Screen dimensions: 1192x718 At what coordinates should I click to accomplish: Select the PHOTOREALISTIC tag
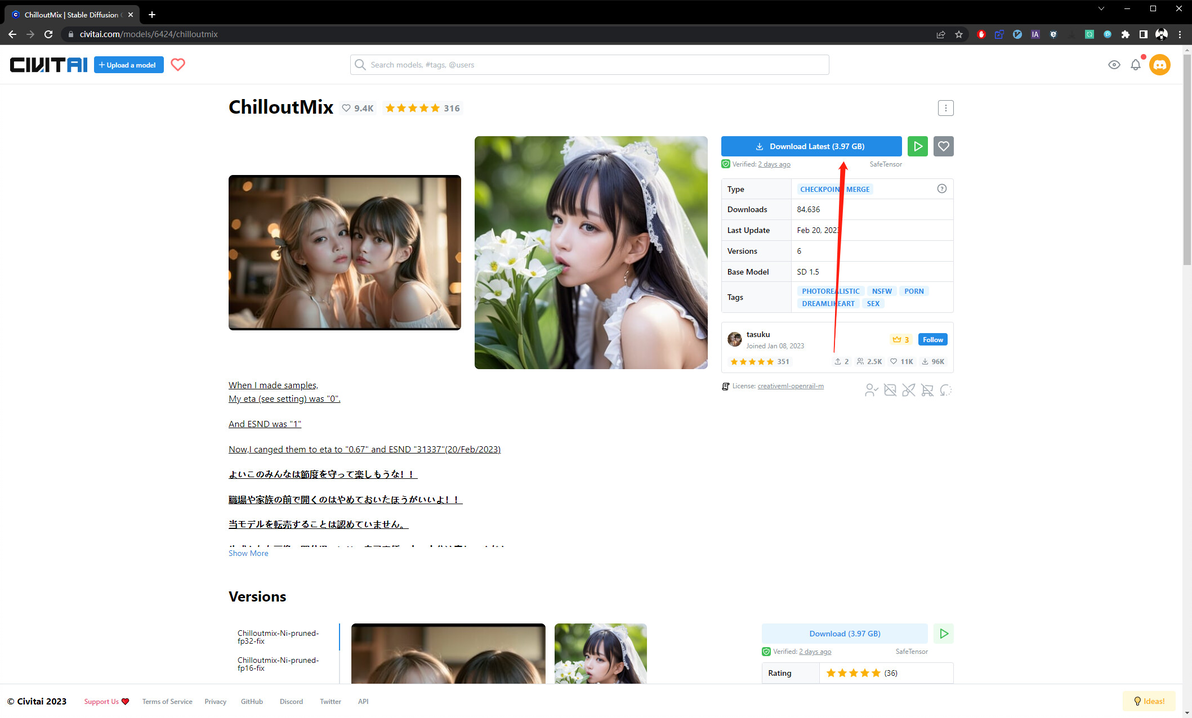[x=830, y=291]
